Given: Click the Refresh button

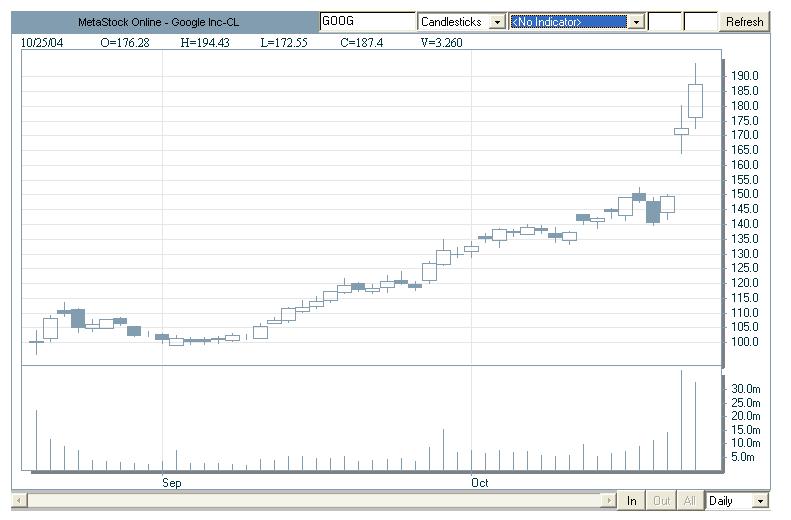Looking at the screenshot, I should pyautogui.click(x=744, y=22).
